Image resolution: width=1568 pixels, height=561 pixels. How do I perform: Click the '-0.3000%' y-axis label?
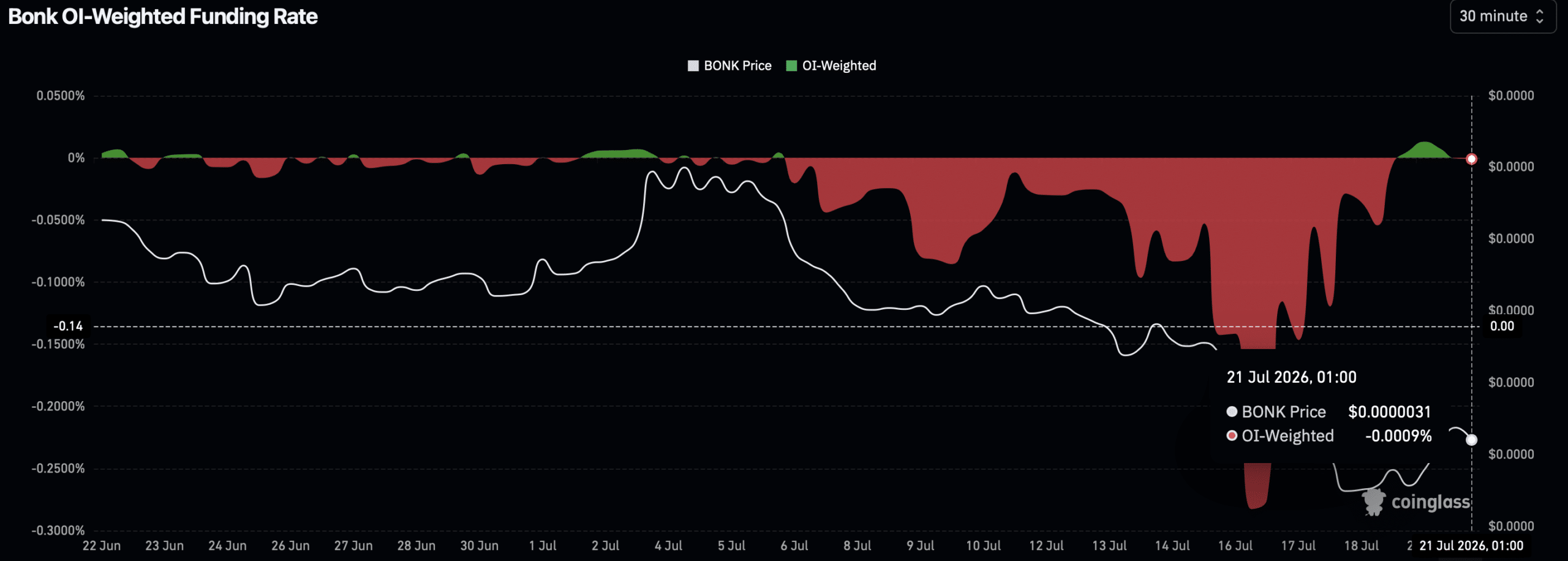[x=58, y=530]
